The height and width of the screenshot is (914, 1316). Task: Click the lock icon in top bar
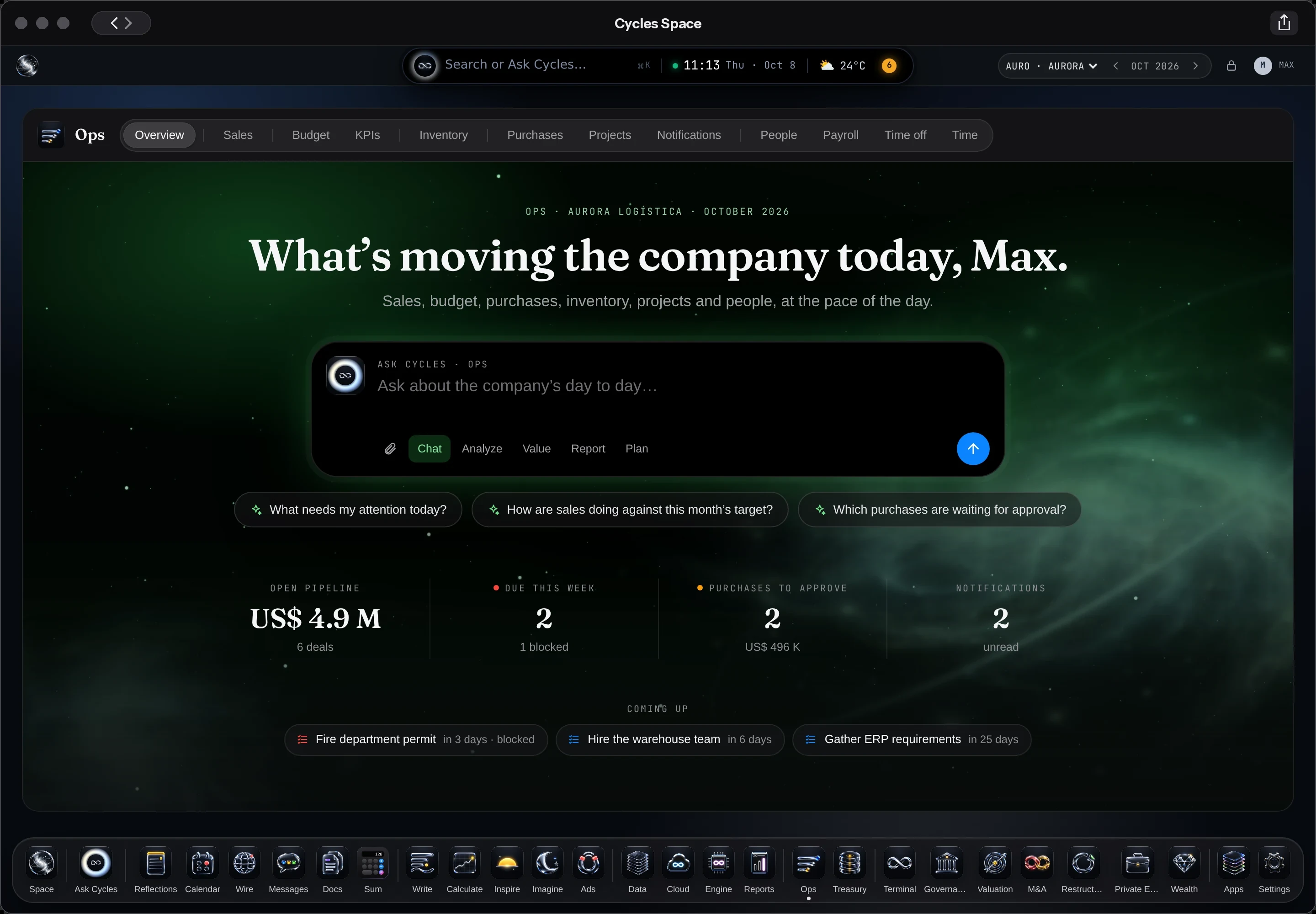point(1231,66)
